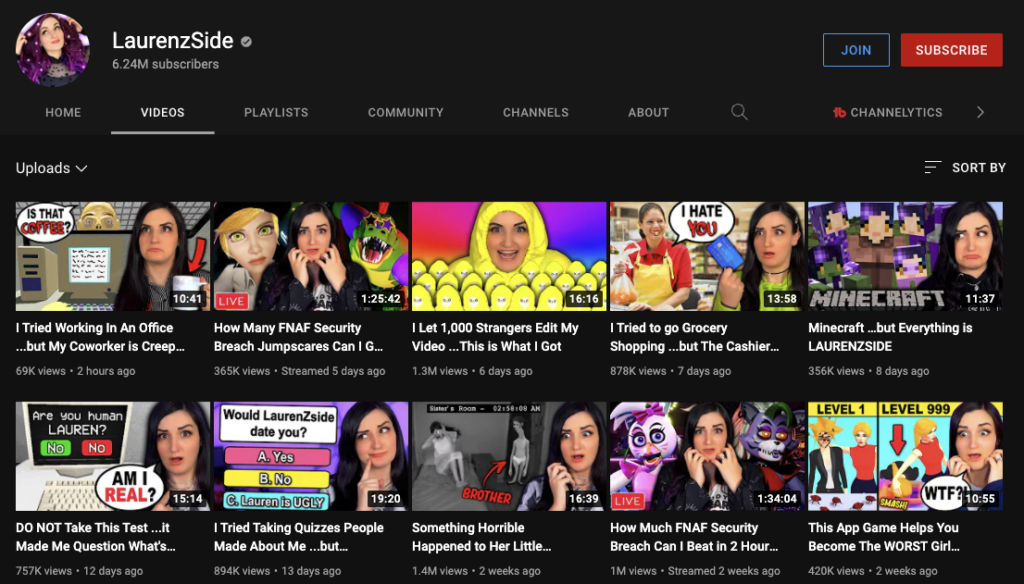
Task: Click '69K views • 2 hours ago'
Action: (76, 371)
